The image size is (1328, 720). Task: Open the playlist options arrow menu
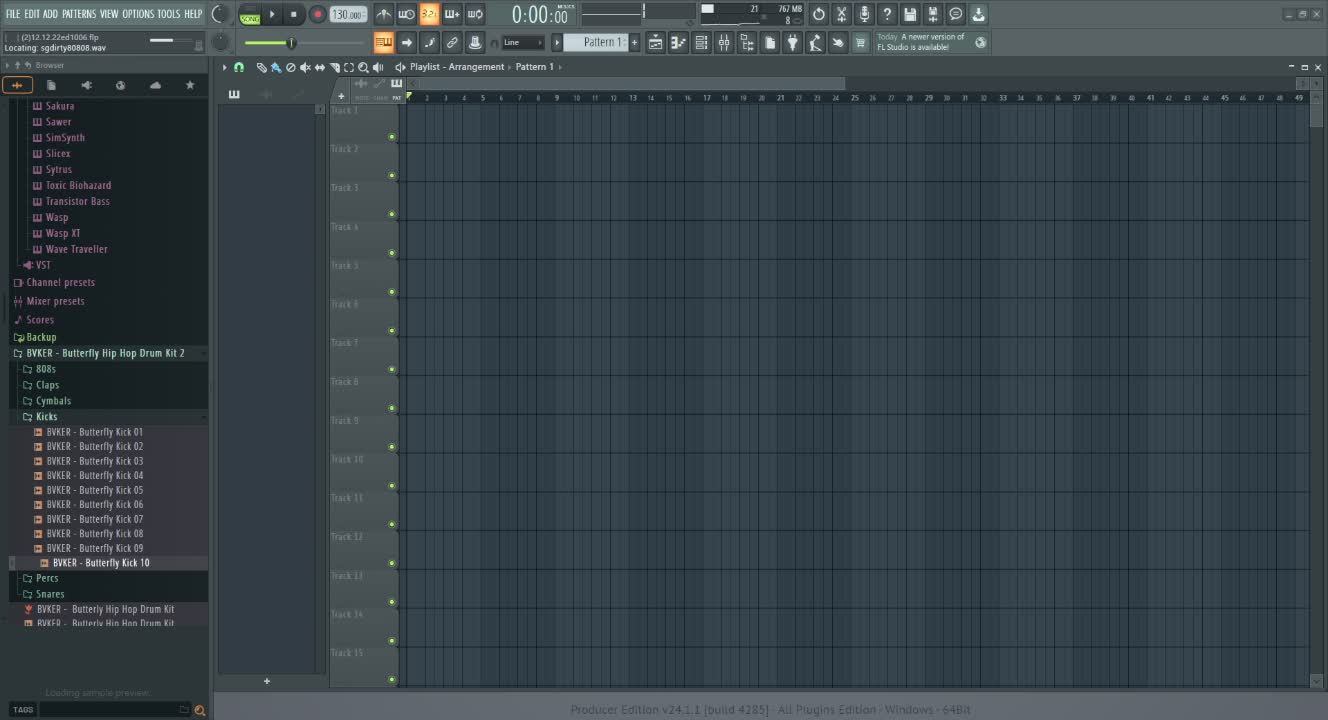(x=225, y=67)
